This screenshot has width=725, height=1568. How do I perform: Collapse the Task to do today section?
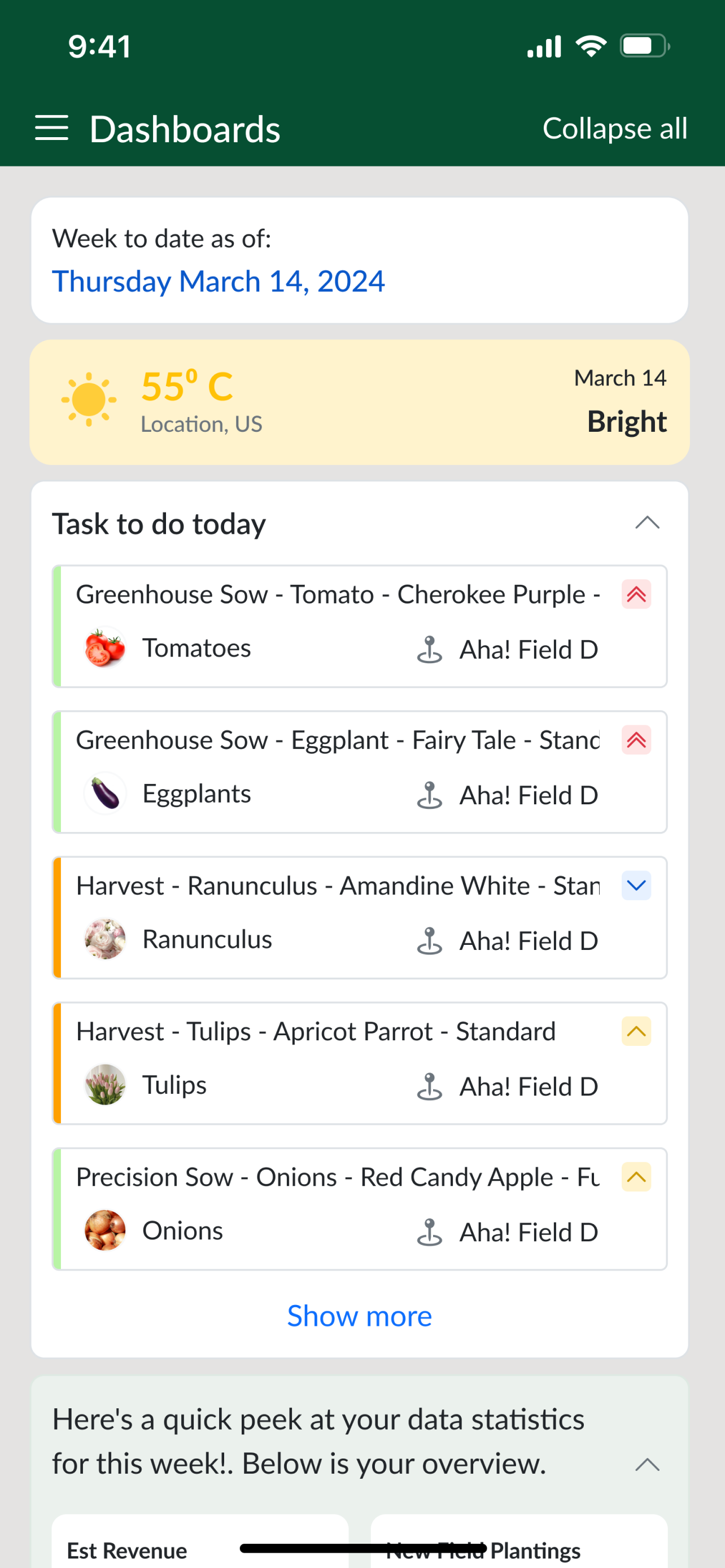click(647, 523)
